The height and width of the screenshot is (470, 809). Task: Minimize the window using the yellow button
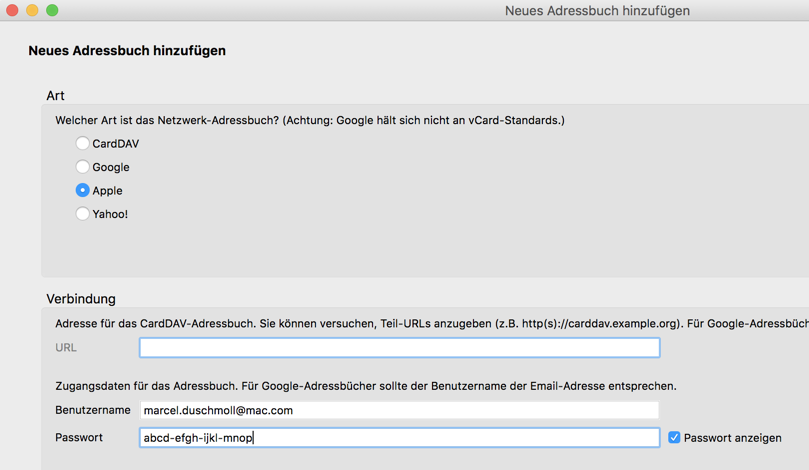click(x=32, y=10)
